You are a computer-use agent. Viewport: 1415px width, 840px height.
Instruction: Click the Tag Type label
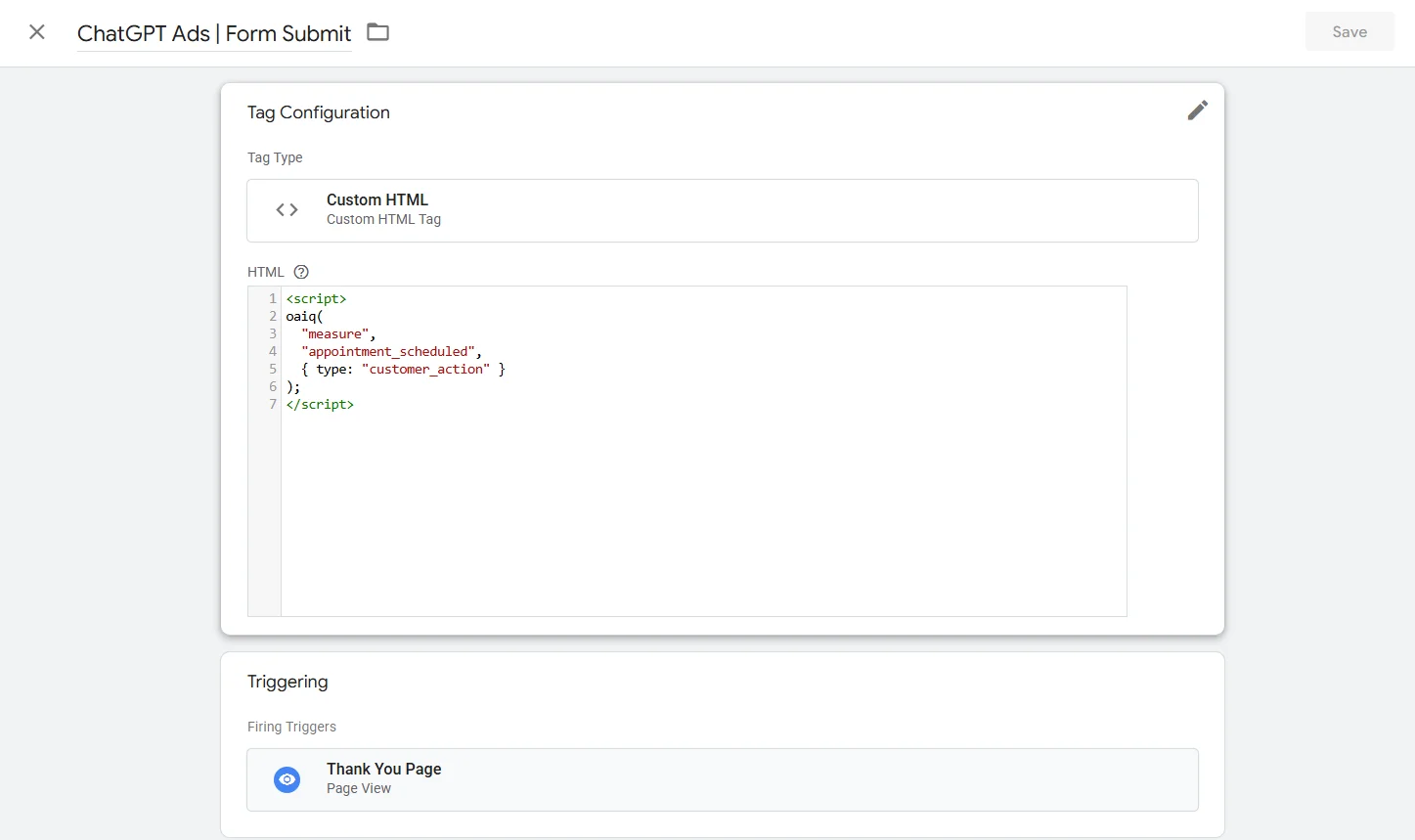click(x=275, y=157)
